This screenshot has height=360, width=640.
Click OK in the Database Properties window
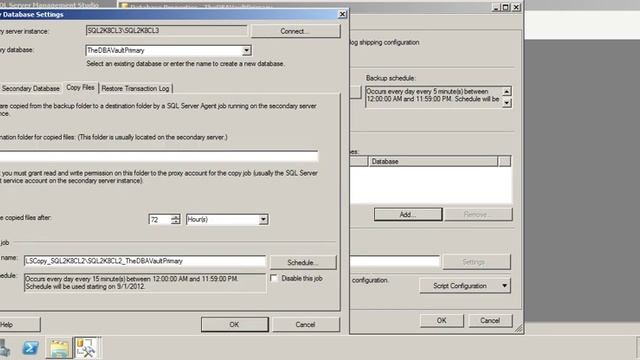442,320
